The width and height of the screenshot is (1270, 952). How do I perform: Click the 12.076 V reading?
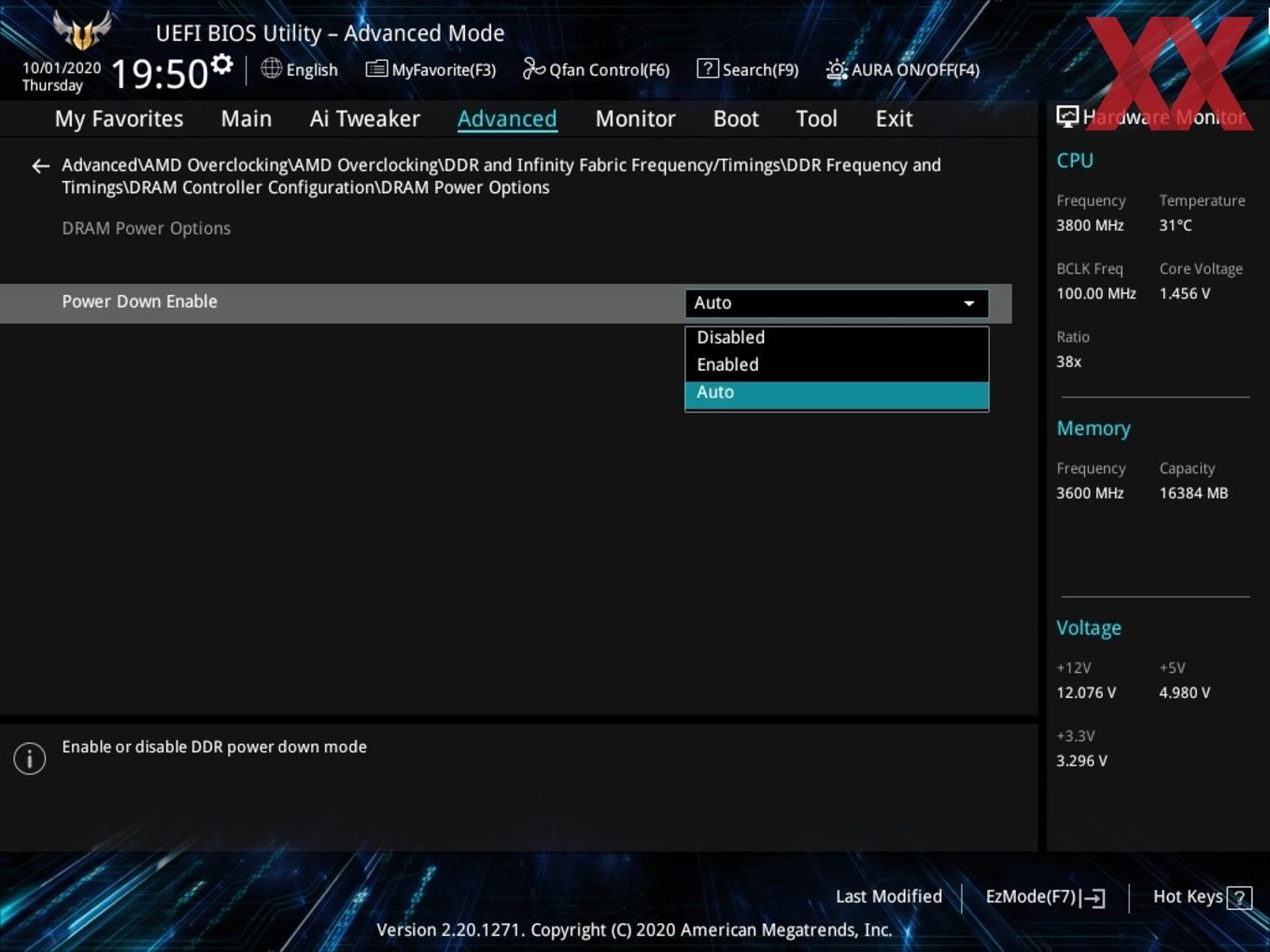pos(1086,693)
